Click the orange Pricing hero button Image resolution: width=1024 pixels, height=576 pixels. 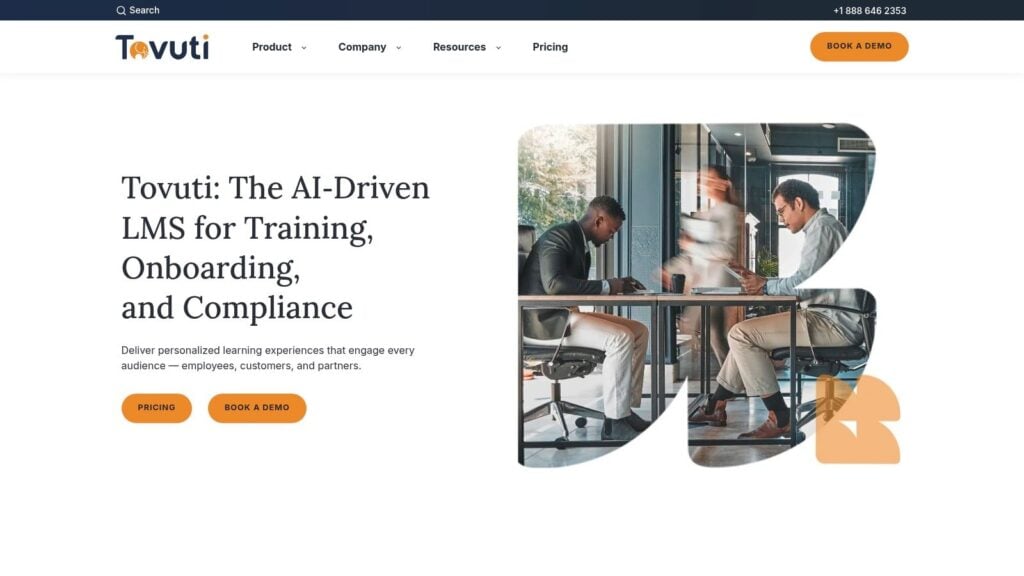click(157, 408)
